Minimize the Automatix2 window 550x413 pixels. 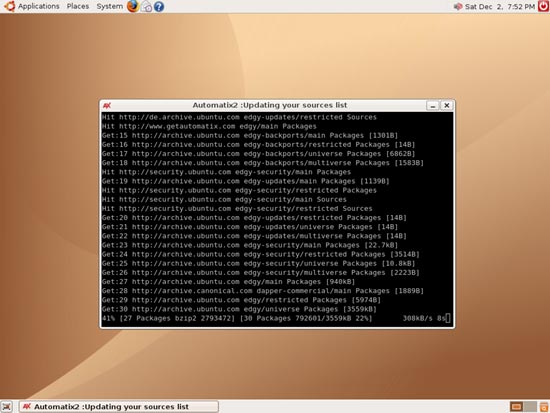click(432, 105)
